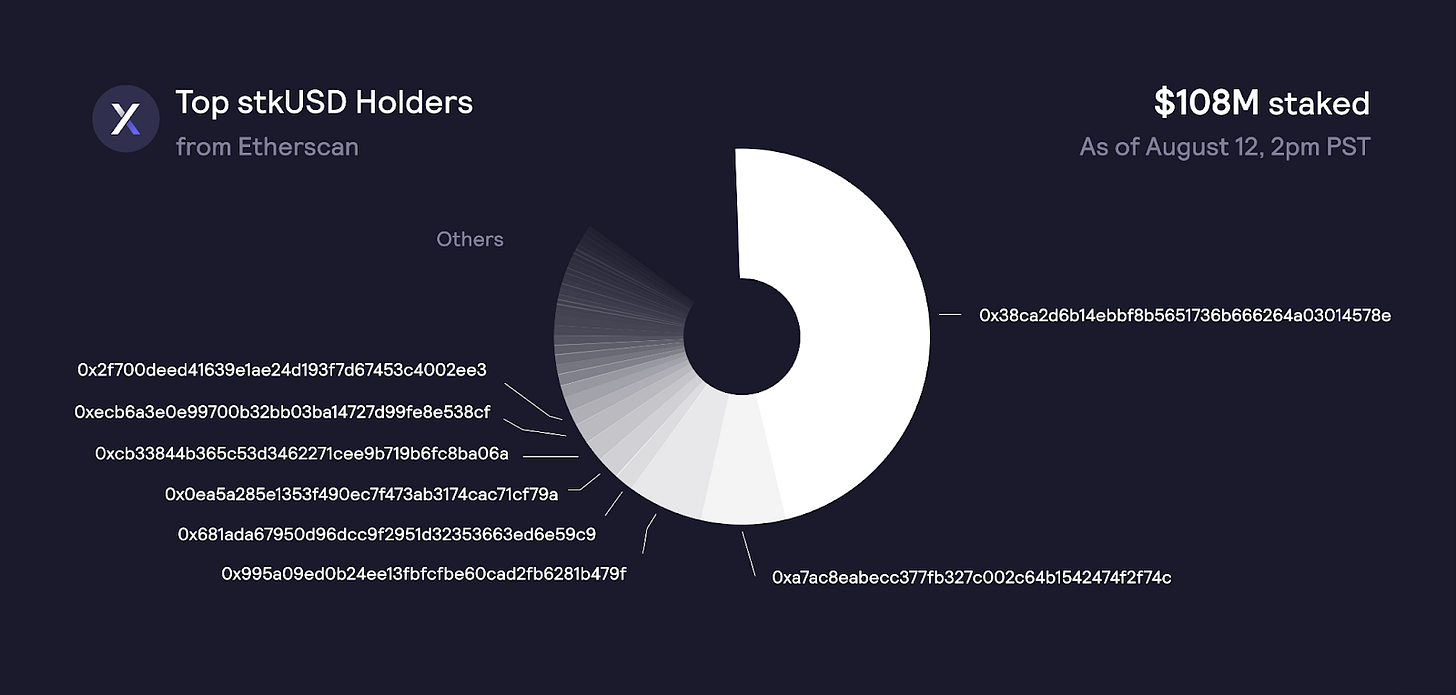Select address label 0x38ca2d6b14ebbf8b5651736b666264a03014578e
1456x695 pixels.
[x=1185, y=315]
